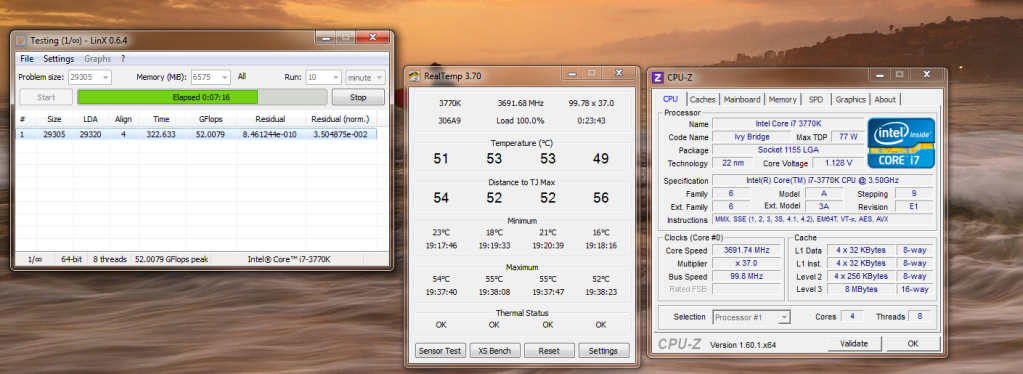1023x374 pixels.
Task: Click '3691.68 MHz' in RealTemp
Action: click(521, 103)
